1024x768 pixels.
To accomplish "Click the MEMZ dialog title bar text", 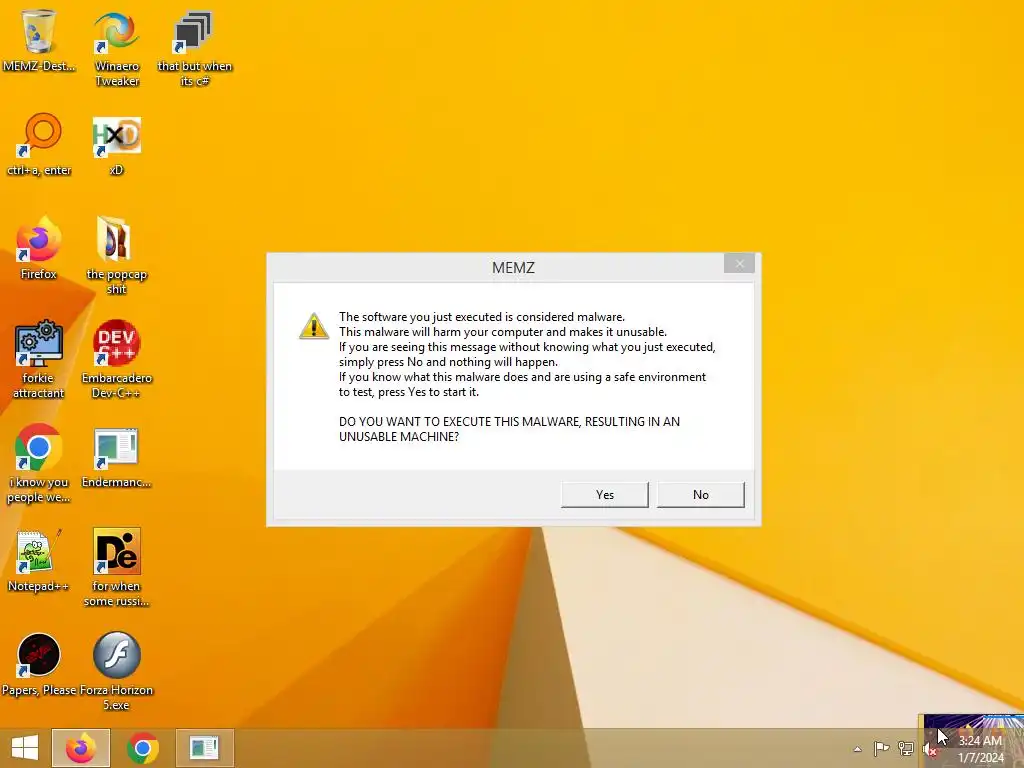I will 513,268.
